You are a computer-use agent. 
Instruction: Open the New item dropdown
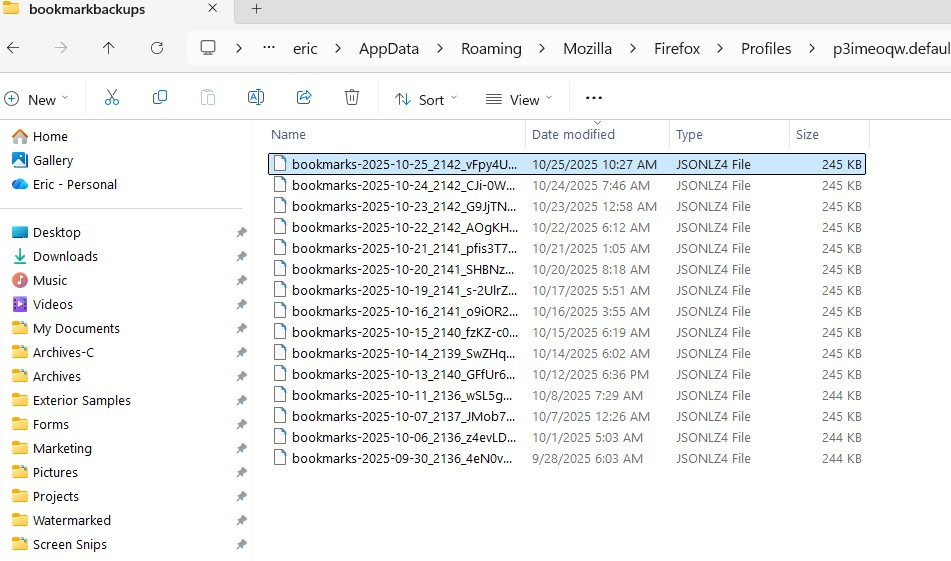tap(37, 99)
